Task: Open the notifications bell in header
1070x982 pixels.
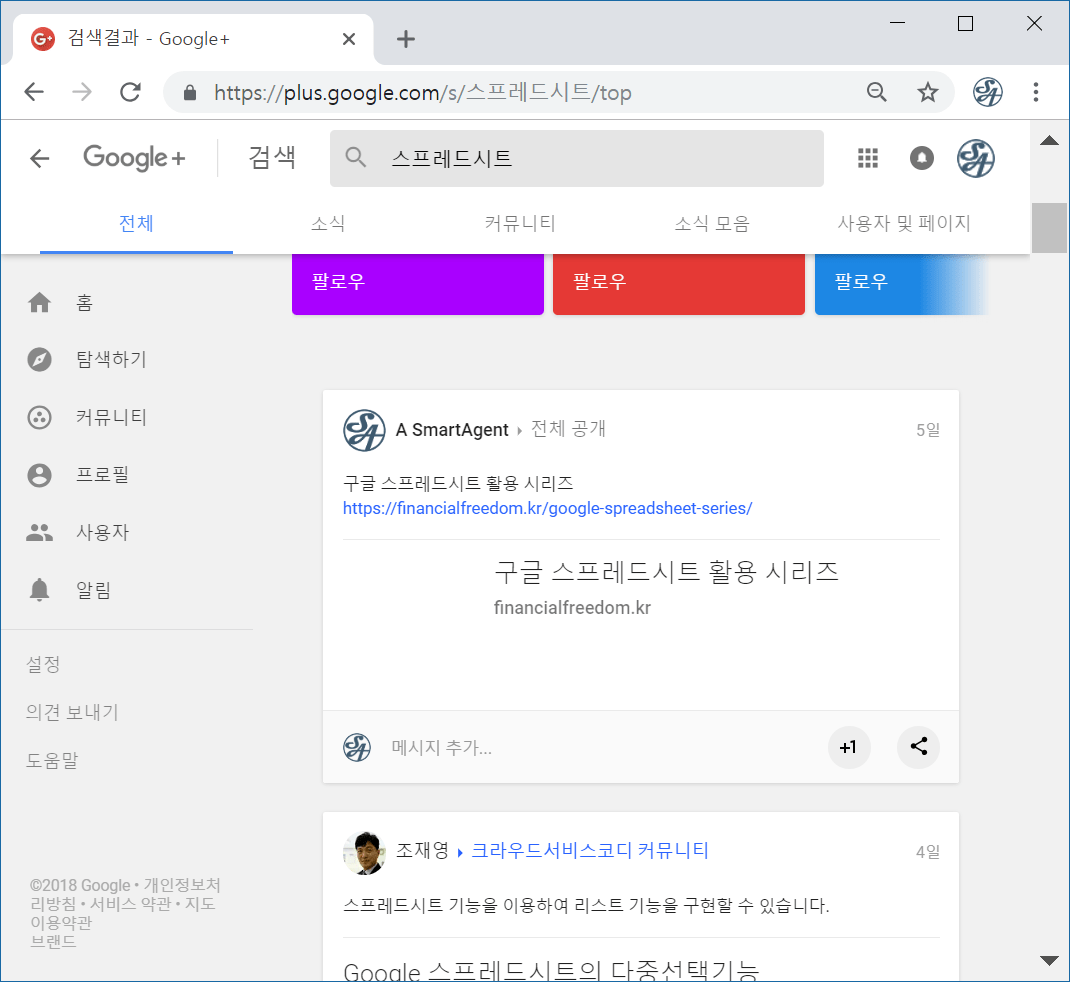Action: pos(921,158)
